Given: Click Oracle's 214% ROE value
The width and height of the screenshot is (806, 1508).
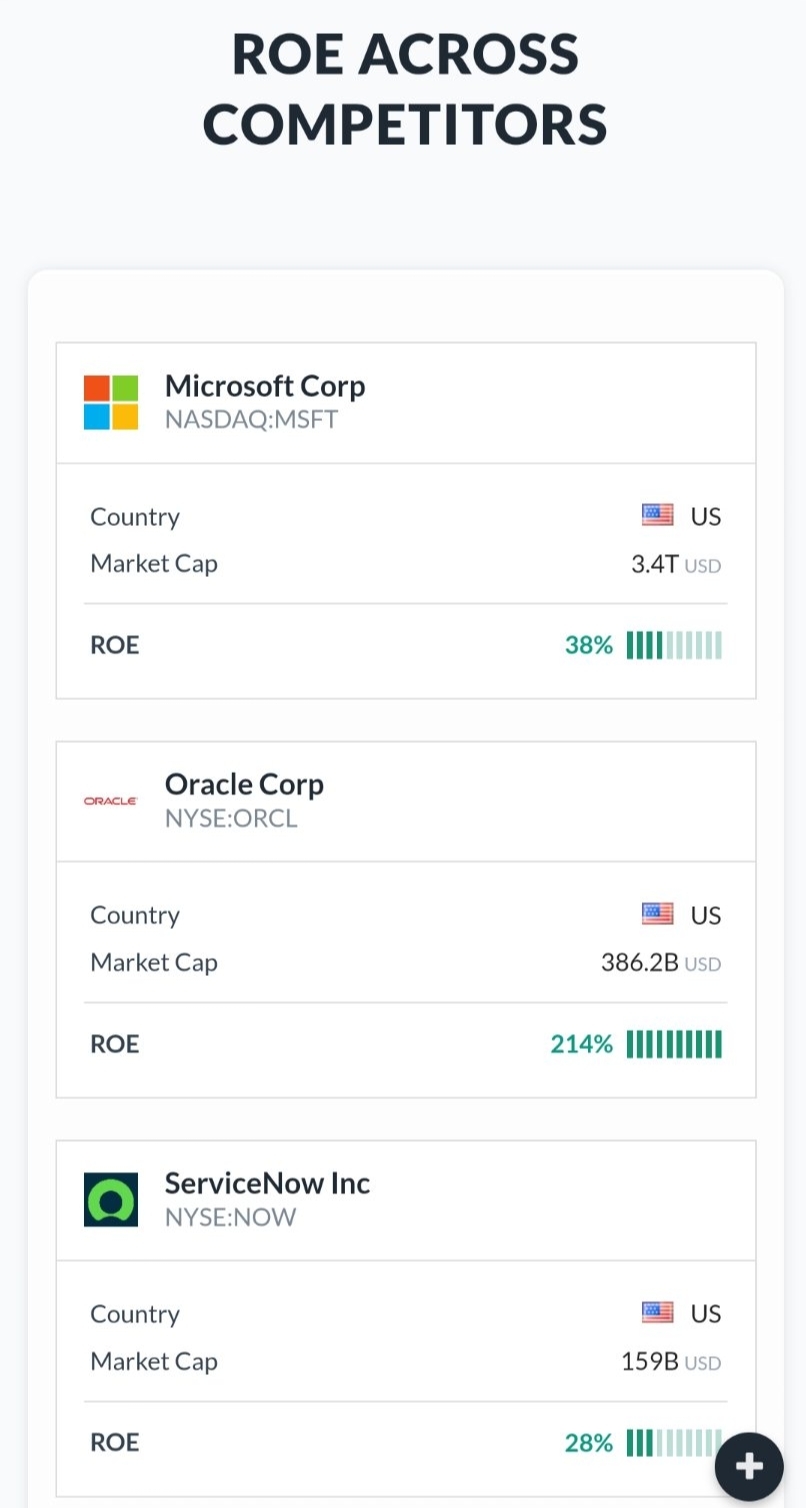Looking at the screenshot, I should (581, 1044).
